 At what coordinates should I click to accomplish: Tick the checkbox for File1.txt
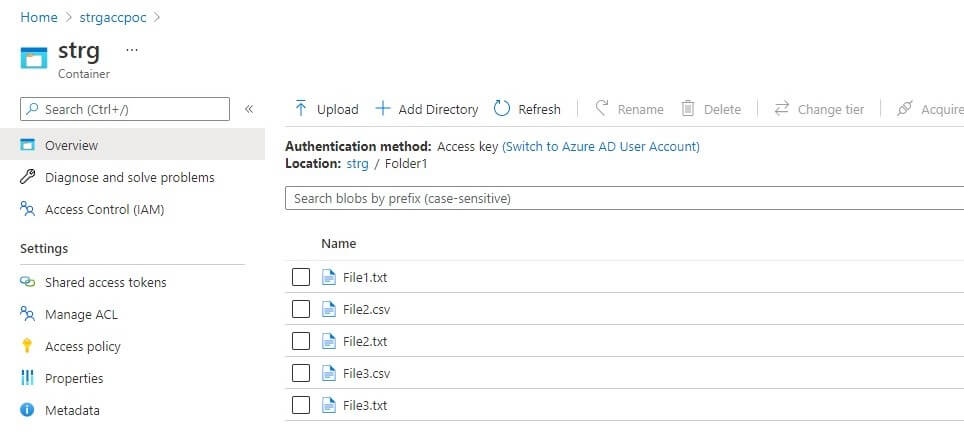click(301, 277)
